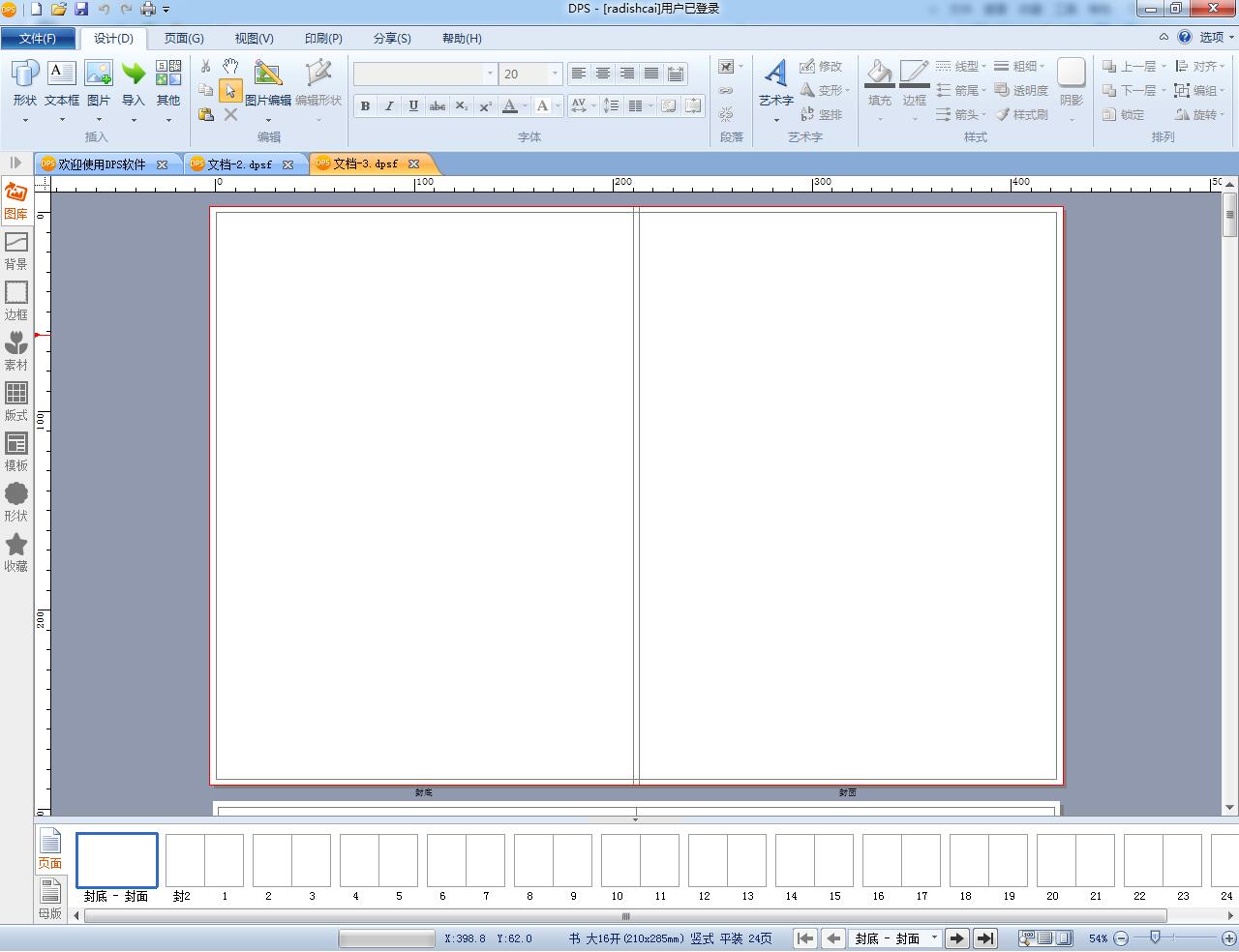This screenshot has height=952, width=1239.
Task: Zoom in with the plus button
Action: coord(1227,938)
